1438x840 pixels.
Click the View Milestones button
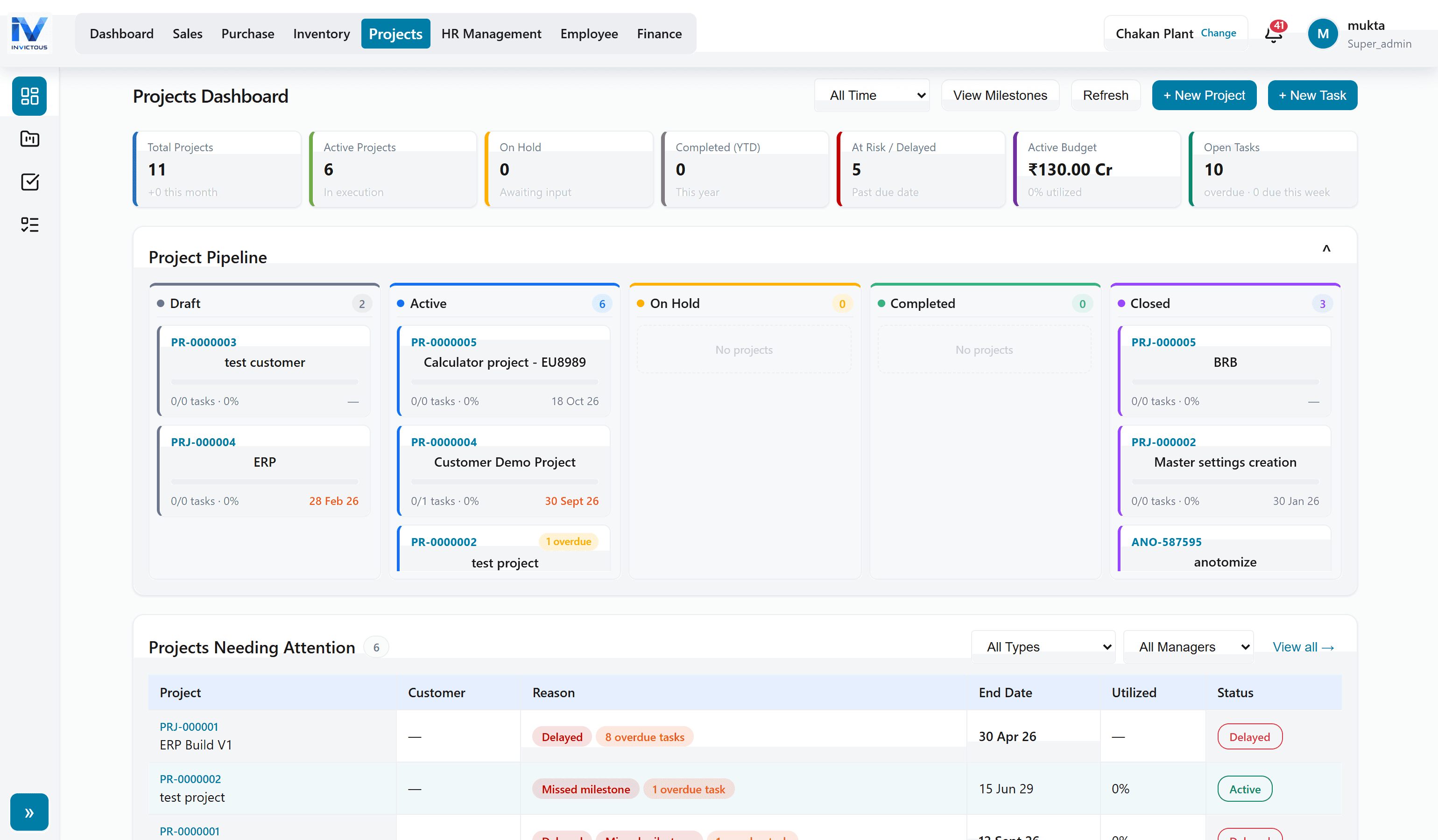point(1000,95)
